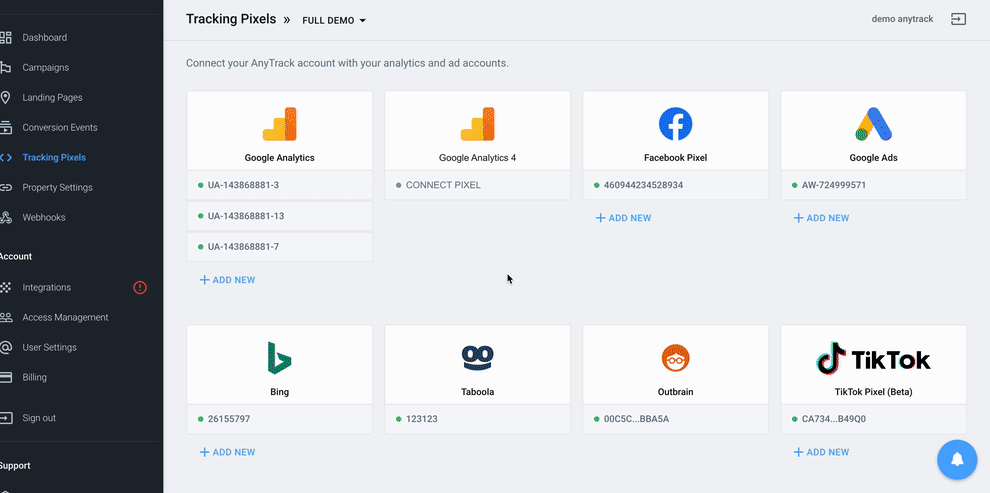Click the Outbrain logo

676,358
